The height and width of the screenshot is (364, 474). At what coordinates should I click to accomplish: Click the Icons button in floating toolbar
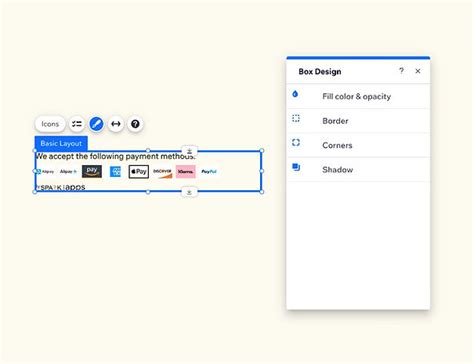pos(50,124)
